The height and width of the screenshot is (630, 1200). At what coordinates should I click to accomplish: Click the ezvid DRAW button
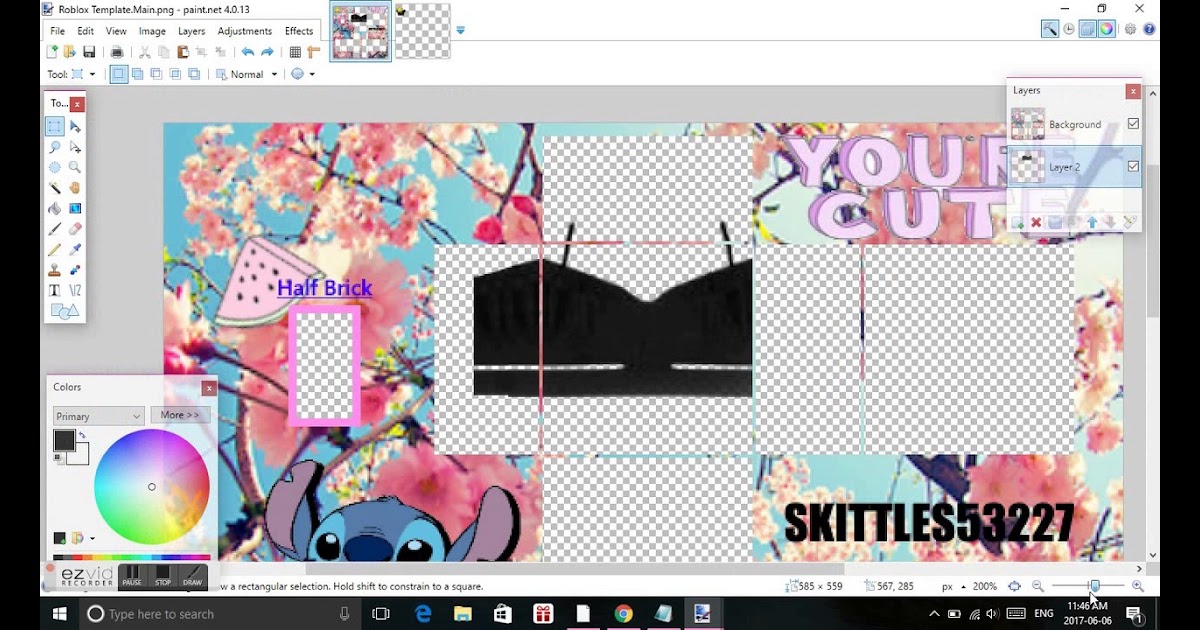click(193, 576)
